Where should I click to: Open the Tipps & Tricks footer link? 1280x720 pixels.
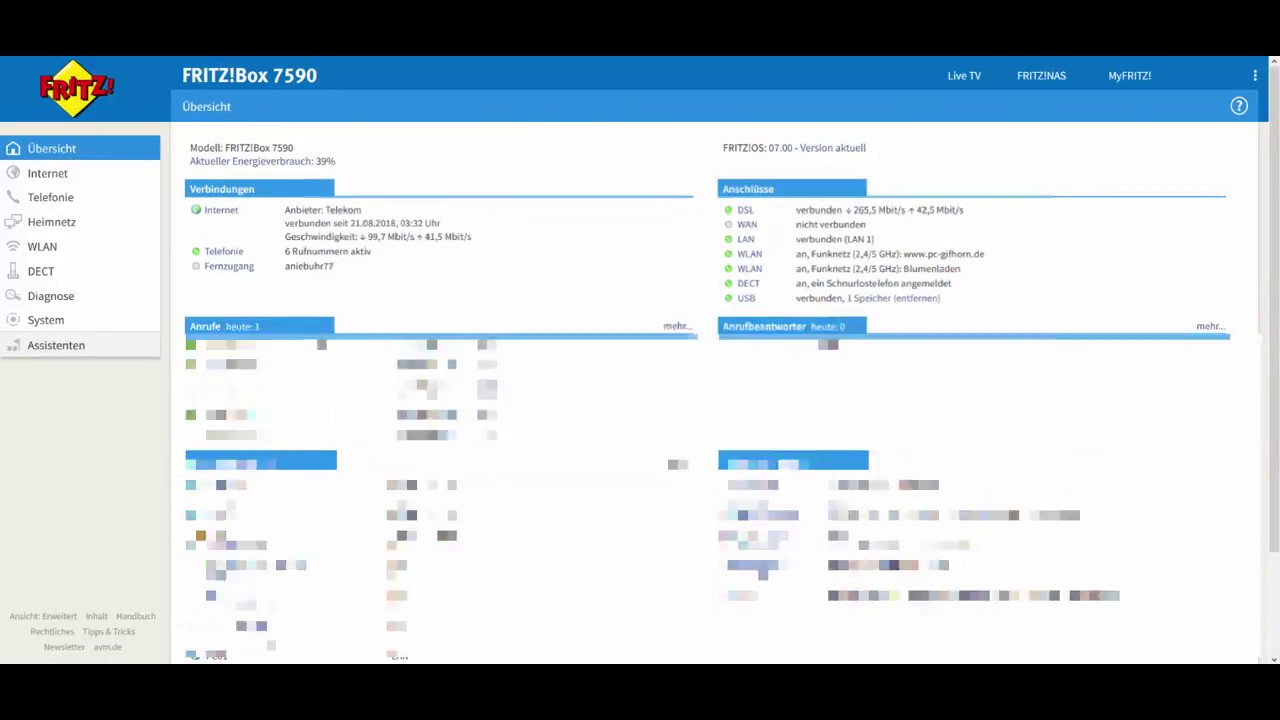(x=109, y=632)
